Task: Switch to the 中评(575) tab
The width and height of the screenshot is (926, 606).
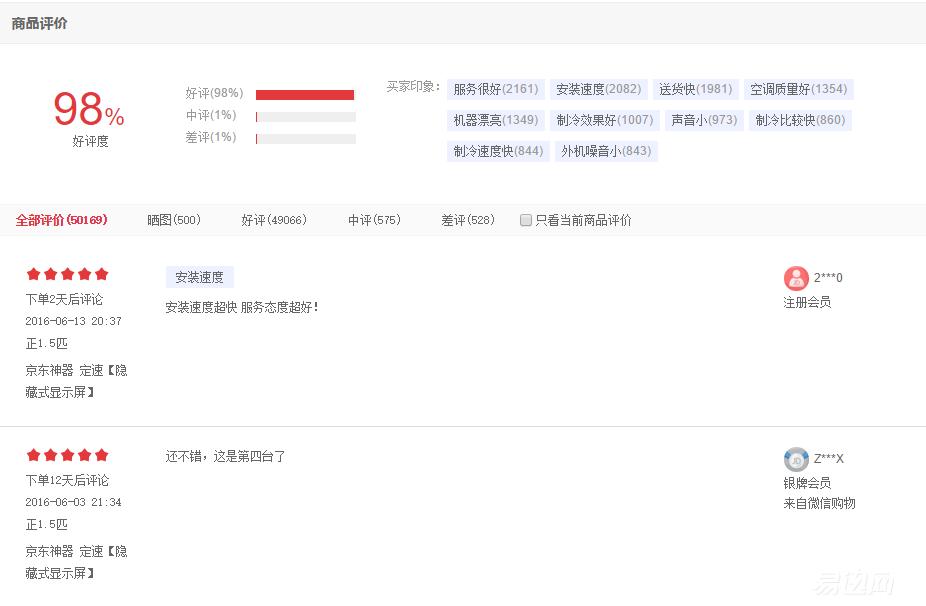Action: click(x=372, y=219)
